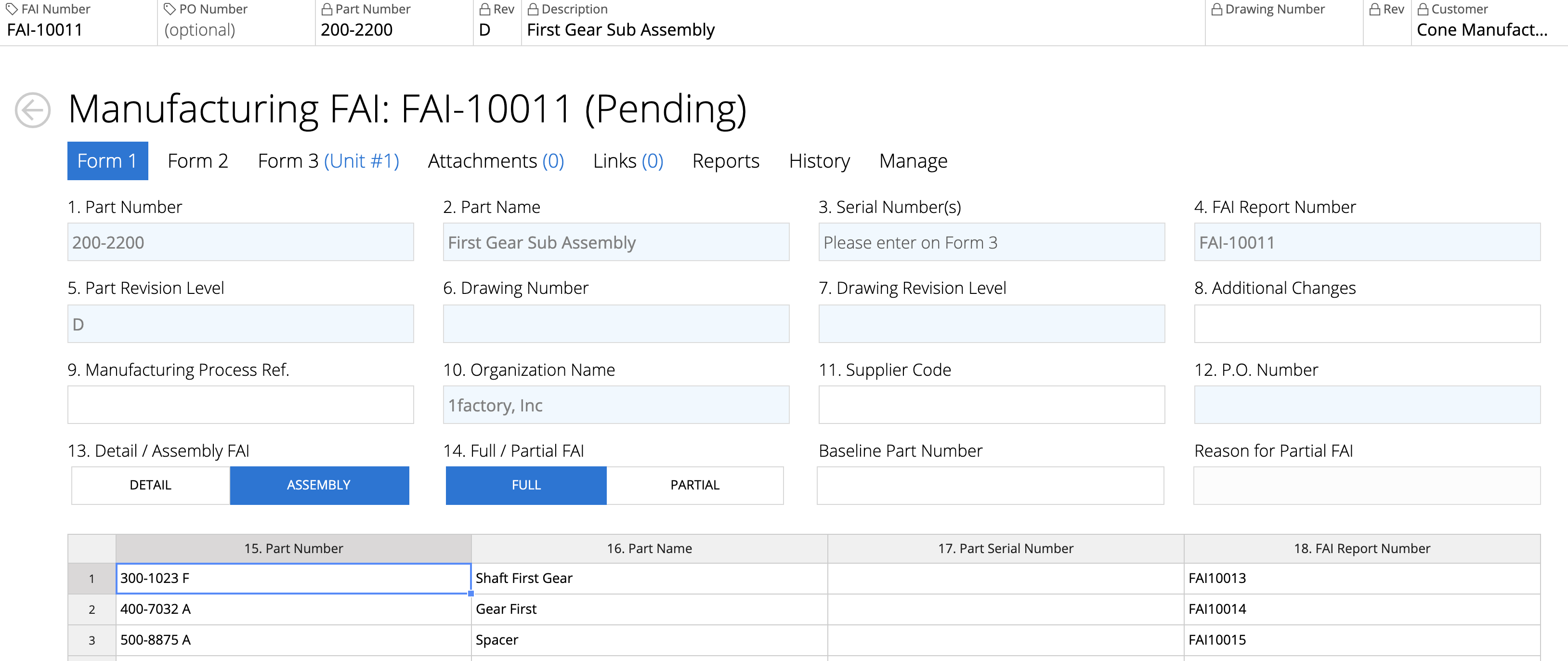Viewport: 1568px width, 661px height.
Task: Select the FAI10014 cell
Action: 1362,609
